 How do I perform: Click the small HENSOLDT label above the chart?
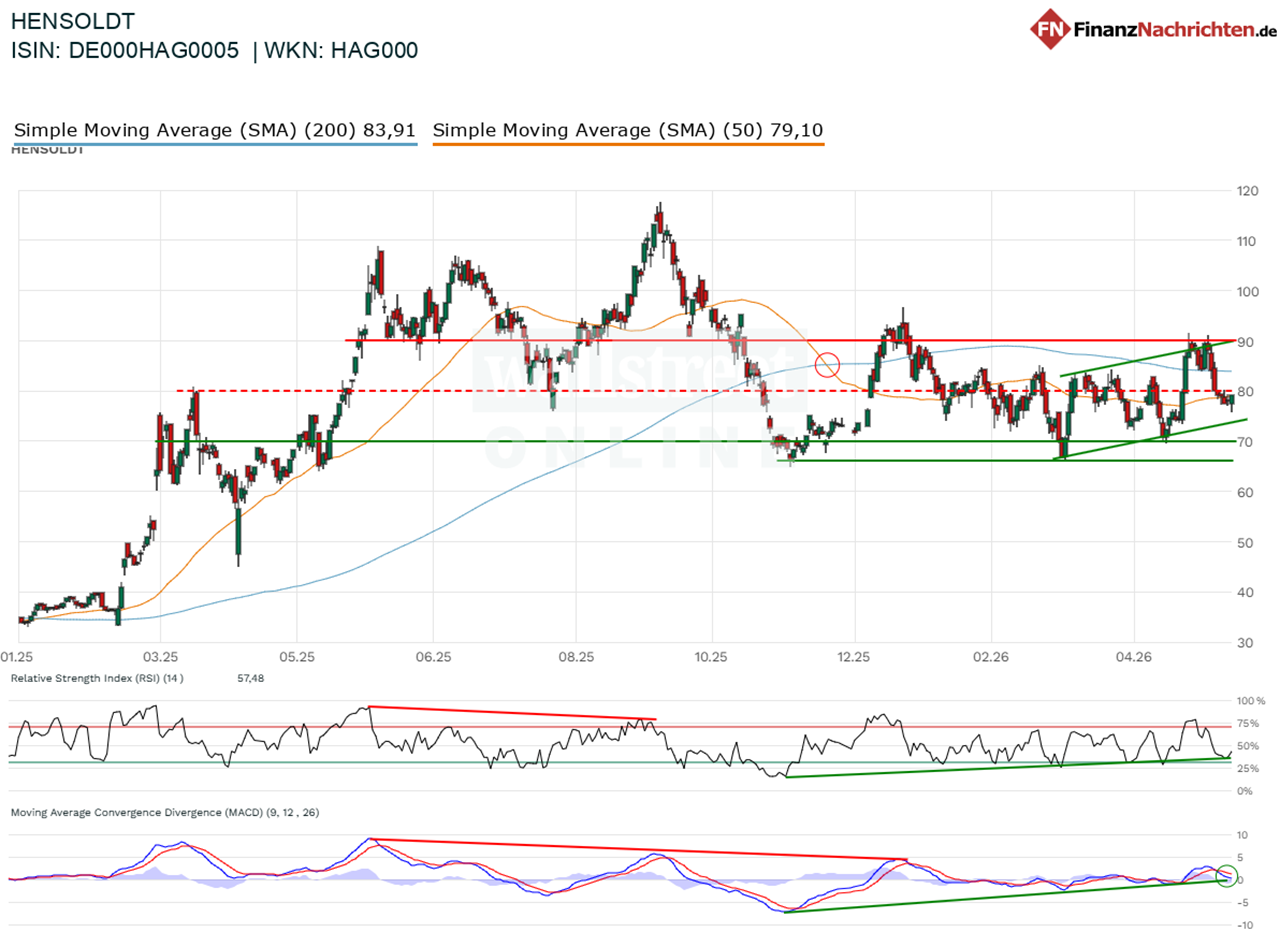tap(47, 149)
